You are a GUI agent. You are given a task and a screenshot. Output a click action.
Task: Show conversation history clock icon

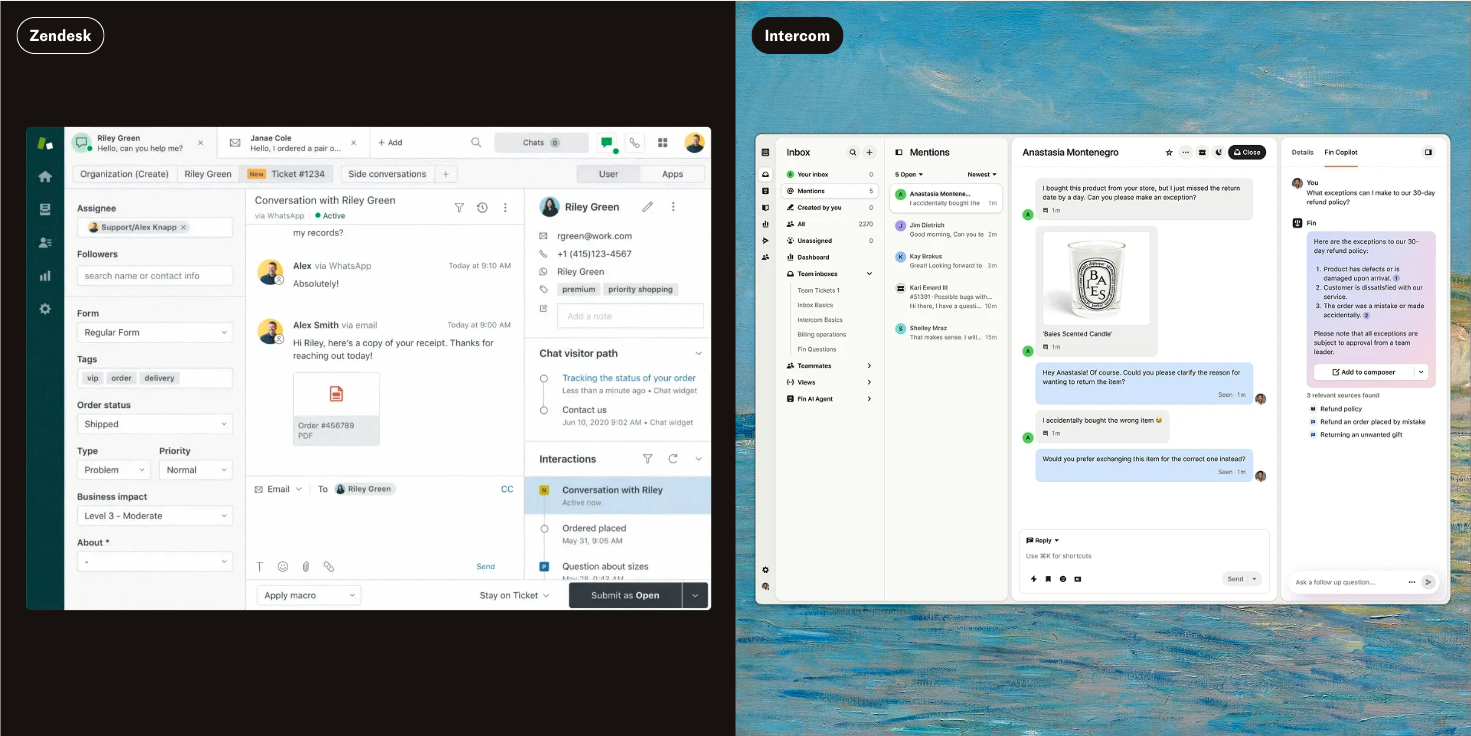[482, 207]
